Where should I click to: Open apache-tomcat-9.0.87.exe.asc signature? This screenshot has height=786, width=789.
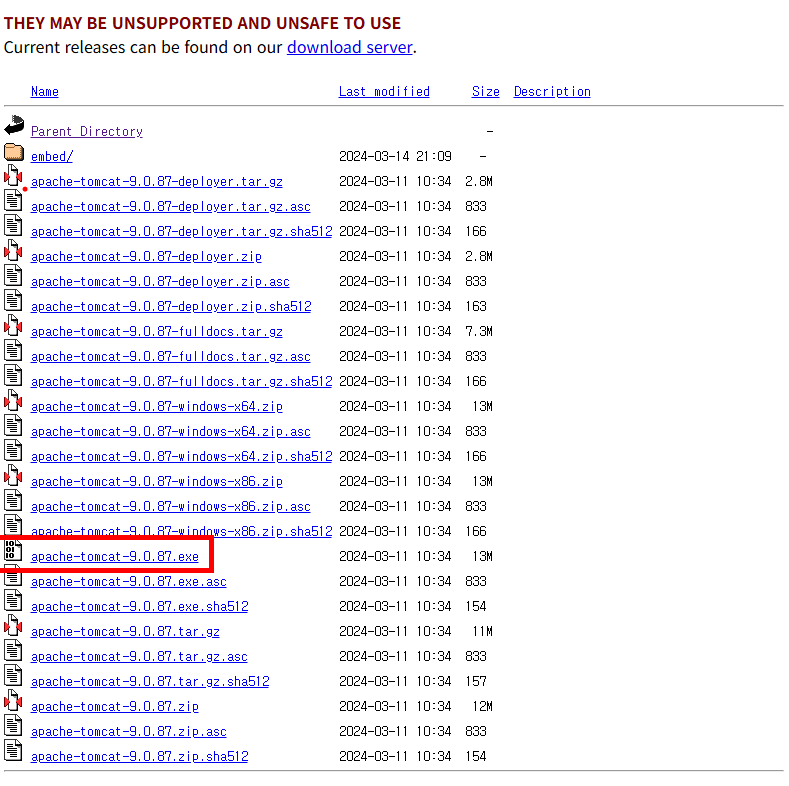[x=129, y=582]
